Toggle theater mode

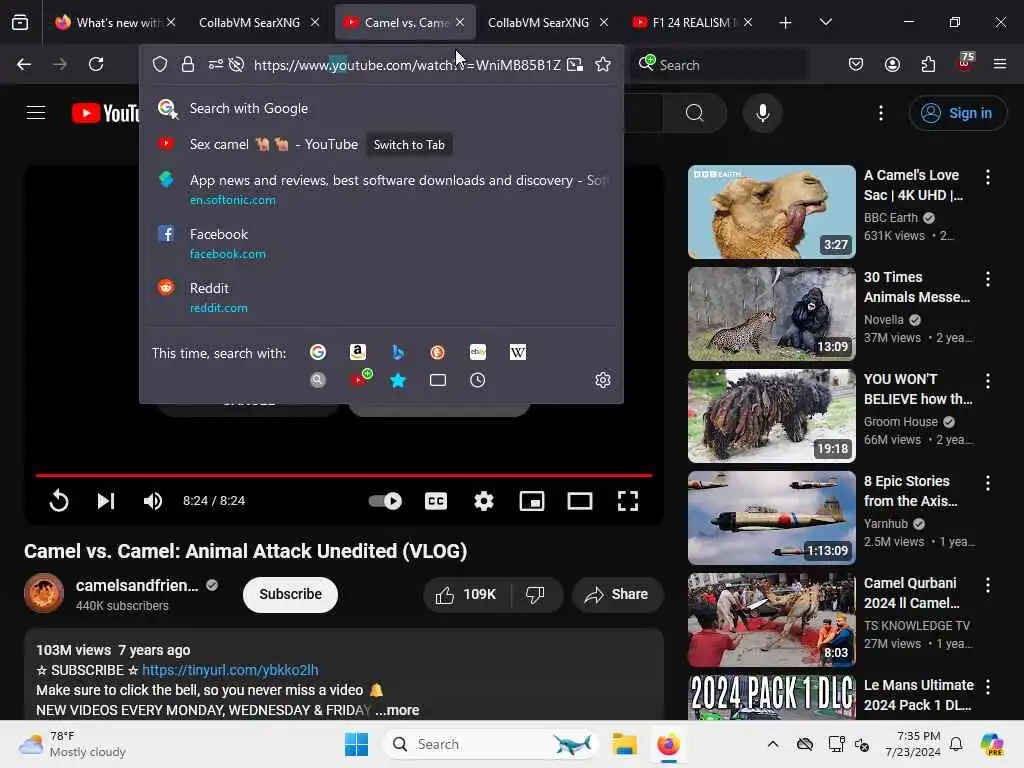[x=580, y=501]
